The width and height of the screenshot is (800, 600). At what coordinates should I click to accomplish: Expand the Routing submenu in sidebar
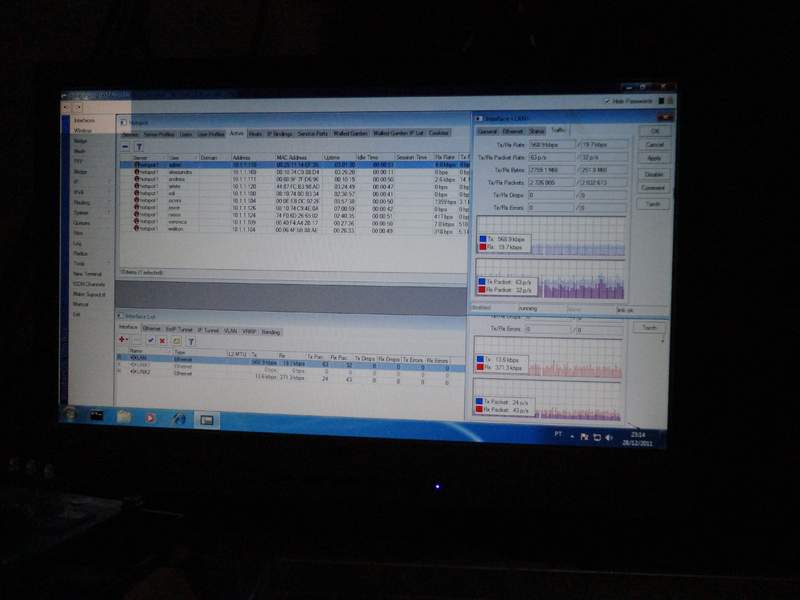pyautogui.click(x=92, y=203)
